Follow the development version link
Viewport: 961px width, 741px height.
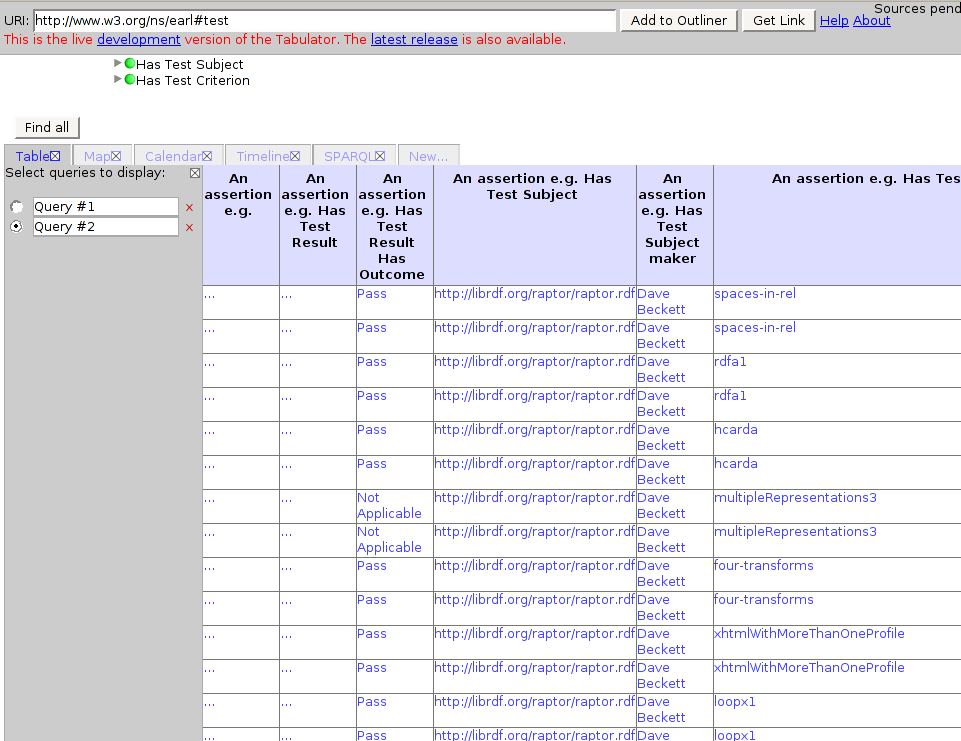139,39
